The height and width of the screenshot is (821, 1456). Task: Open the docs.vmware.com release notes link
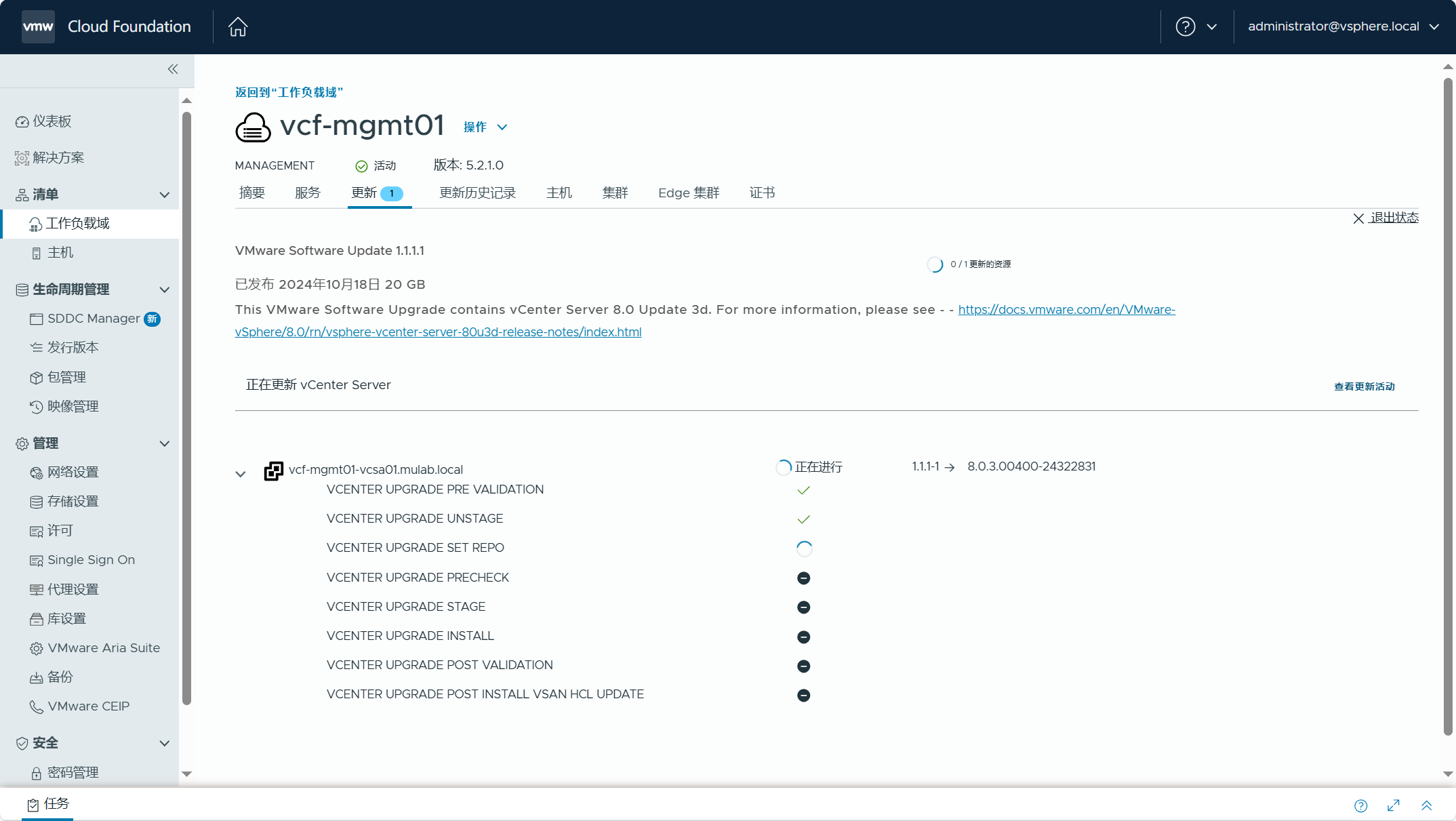click(x=705, y=321)
